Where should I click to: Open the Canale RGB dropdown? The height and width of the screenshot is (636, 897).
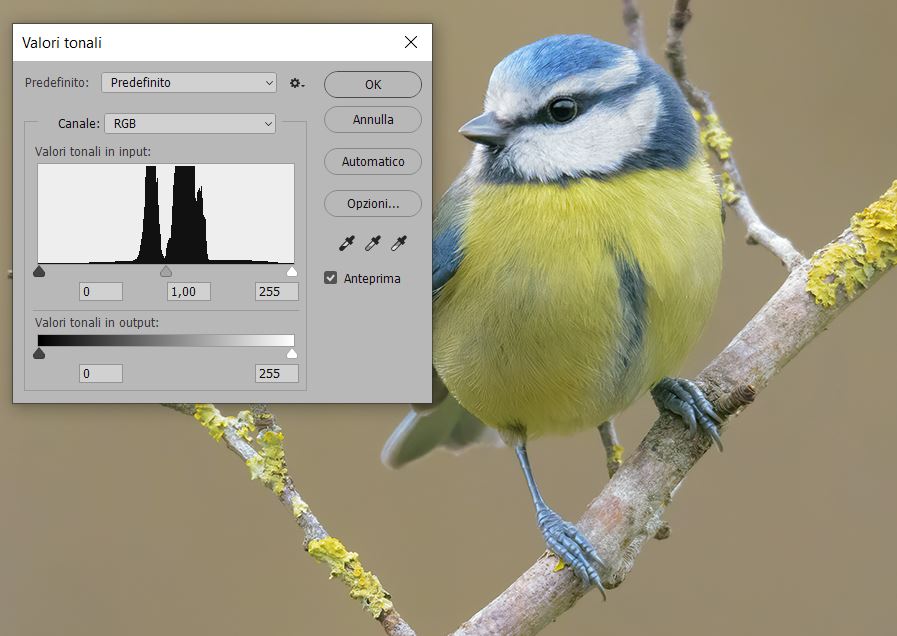[x=189, y=124]
